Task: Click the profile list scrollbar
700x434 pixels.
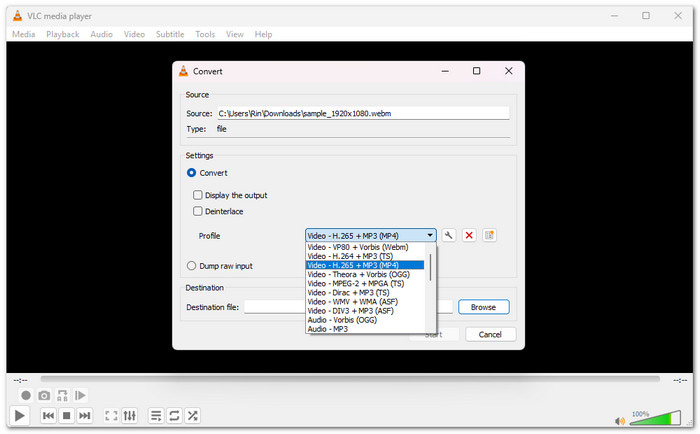Action: [x=430, y=267]
